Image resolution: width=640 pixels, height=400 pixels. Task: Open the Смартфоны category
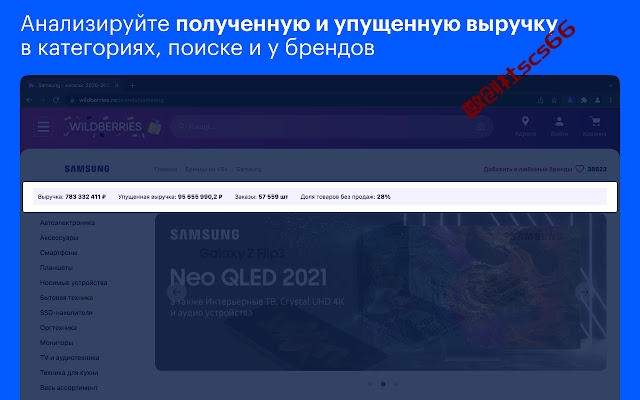(x=58, y=253)
